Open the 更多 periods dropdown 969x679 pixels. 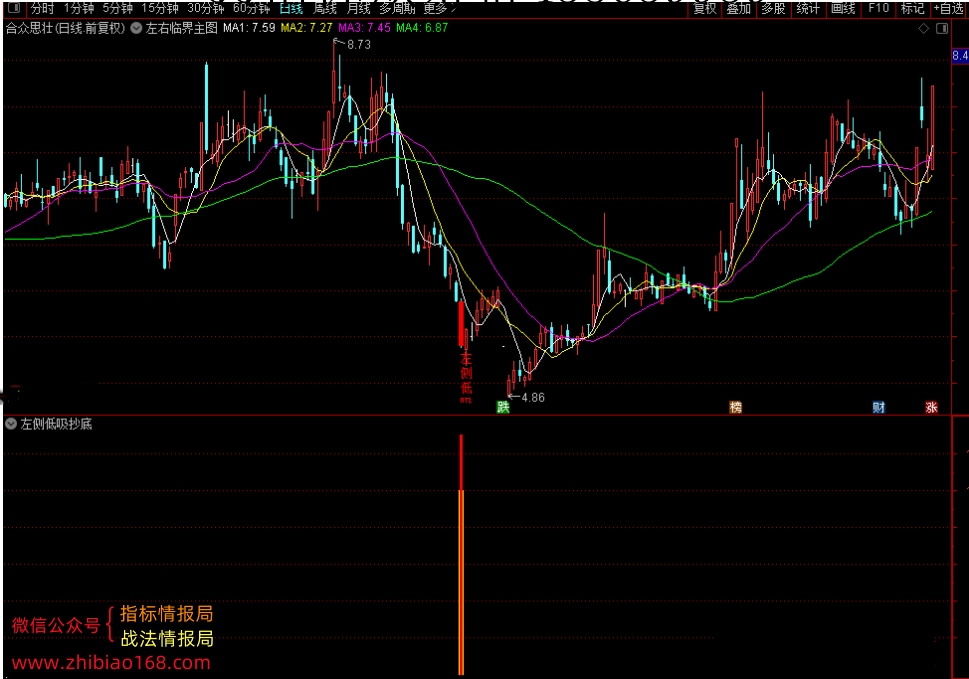tap(439, 9)
